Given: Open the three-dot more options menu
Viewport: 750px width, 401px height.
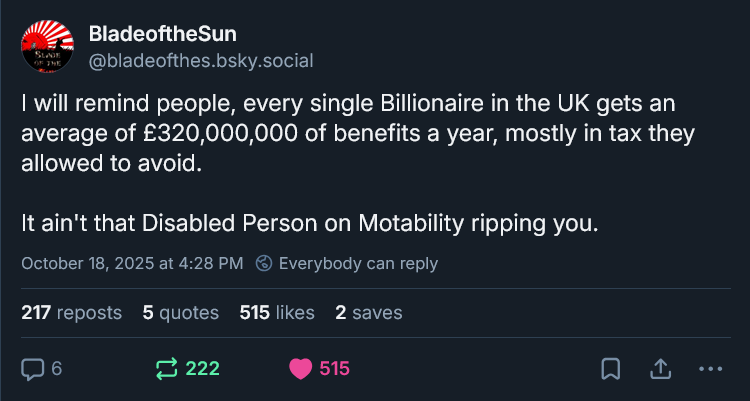Looking at the screenshot, I should pyautogui.click(x=709, y=368).
